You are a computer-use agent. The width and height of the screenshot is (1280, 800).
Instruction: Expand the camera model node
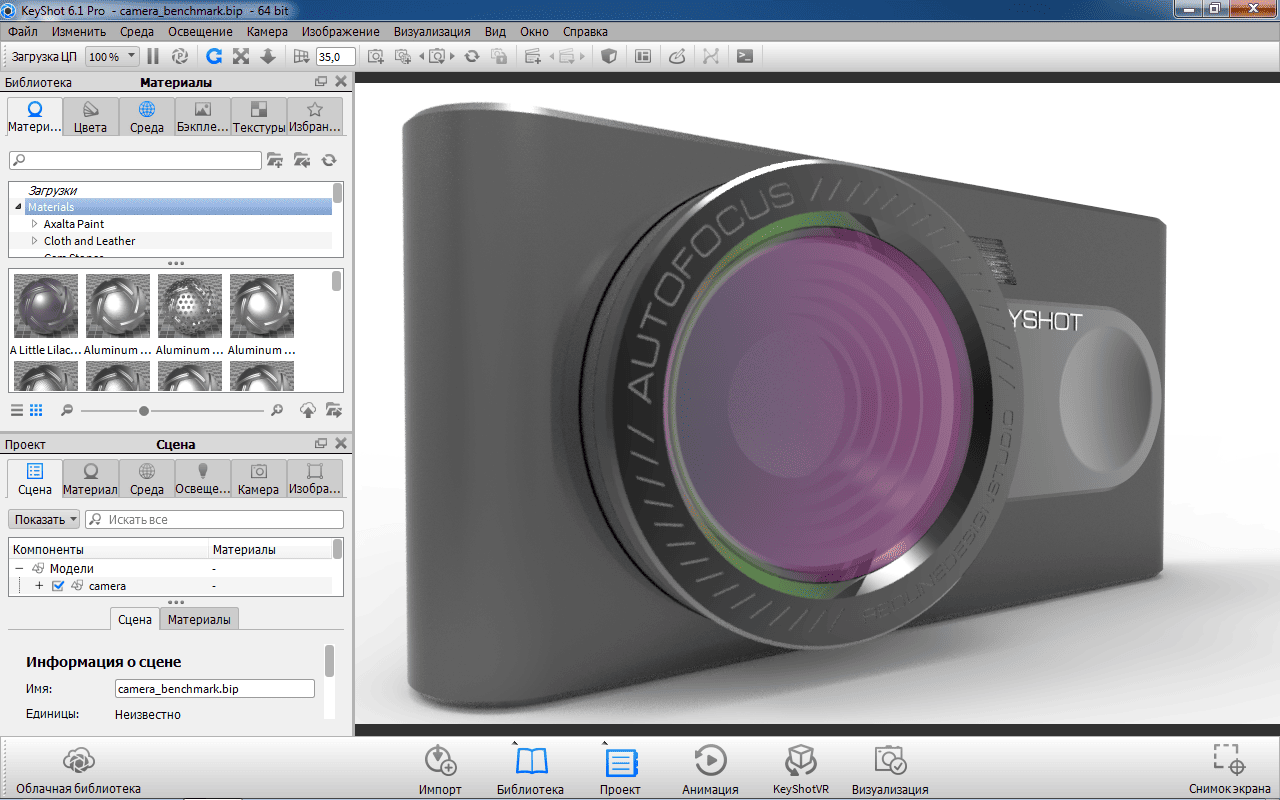(39, 586)
